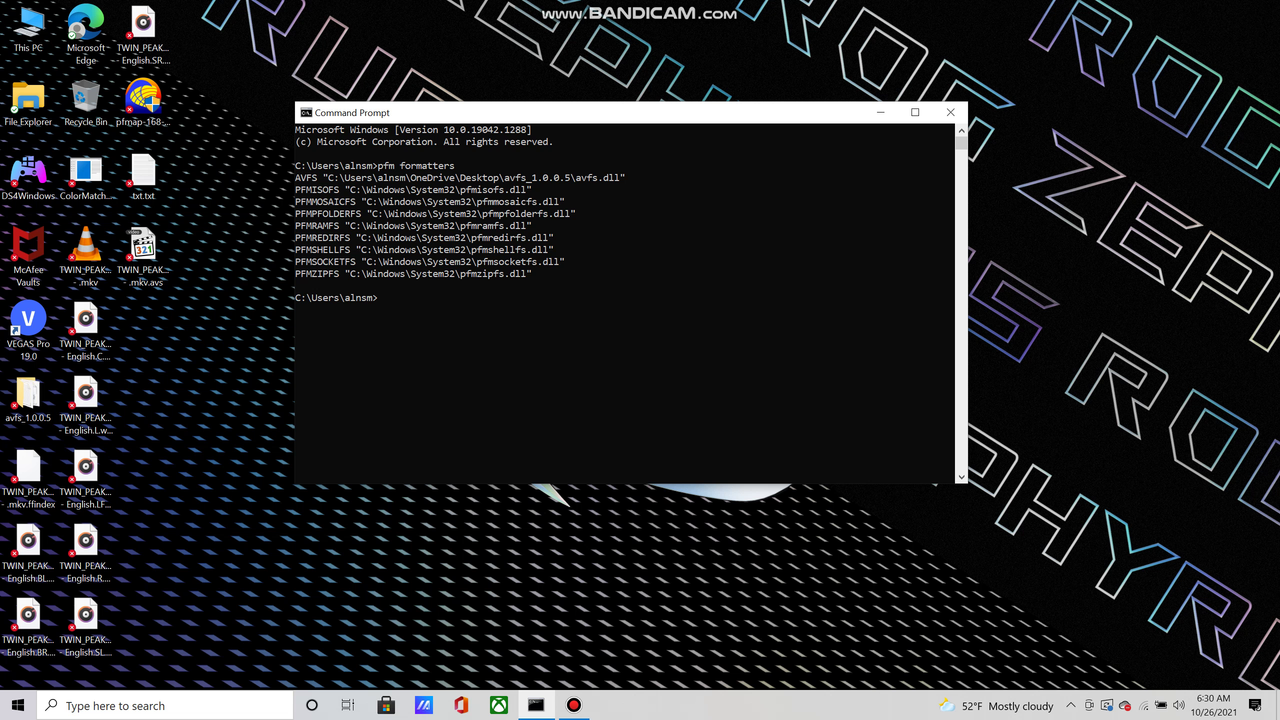Screen dimensions: 1280x720
Task: Launch Microsoft Store from taskbar
Action: coord(386,705)
